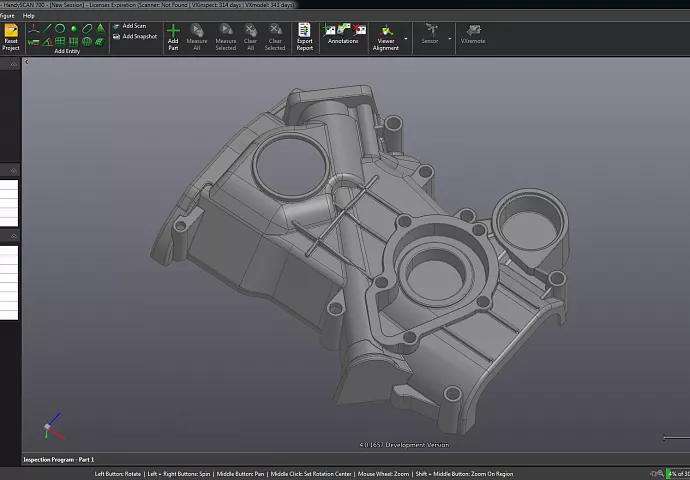The image size is (690, 480).
Task: Click the Clear All icon
Action: [x=250, y=32]
